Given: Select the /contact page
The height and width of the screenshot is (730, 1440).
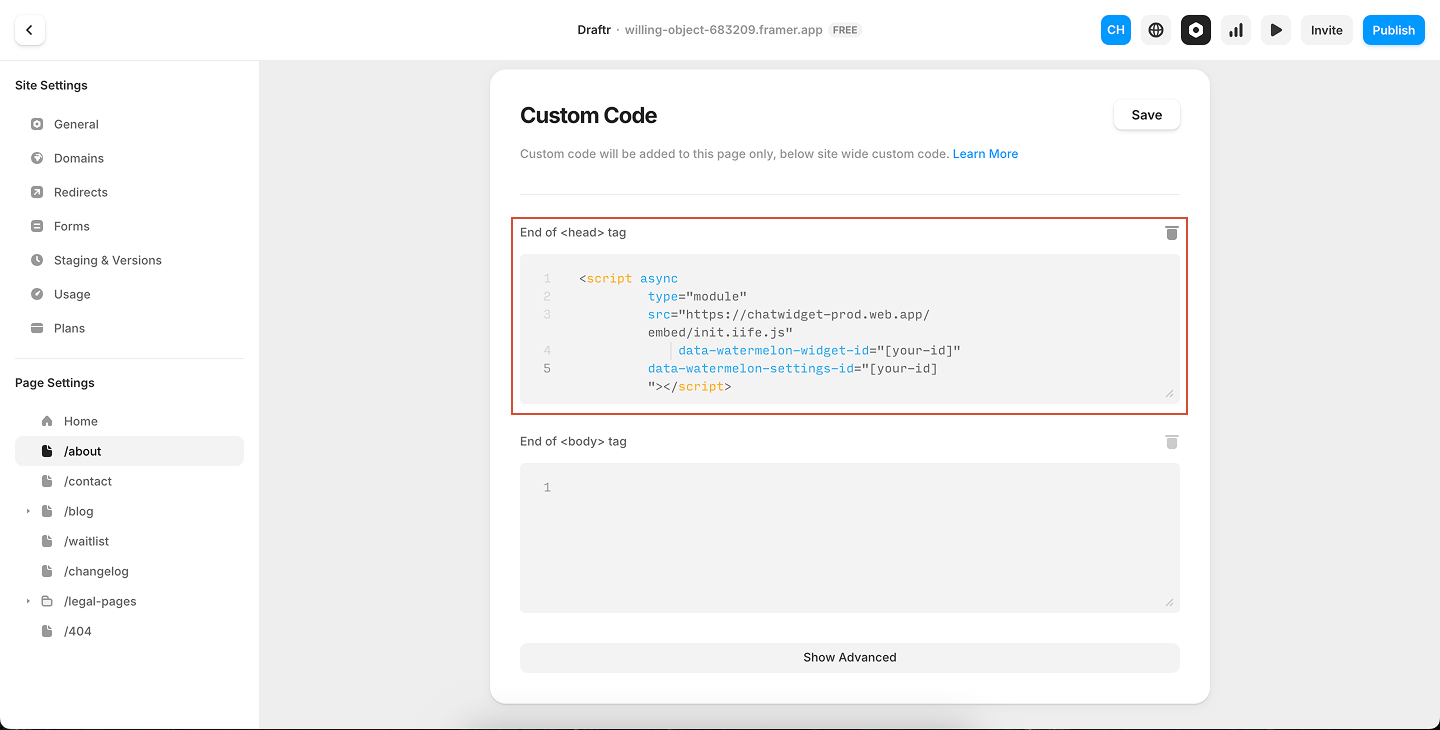Looking at the screenshot, I should coord(129,481).
